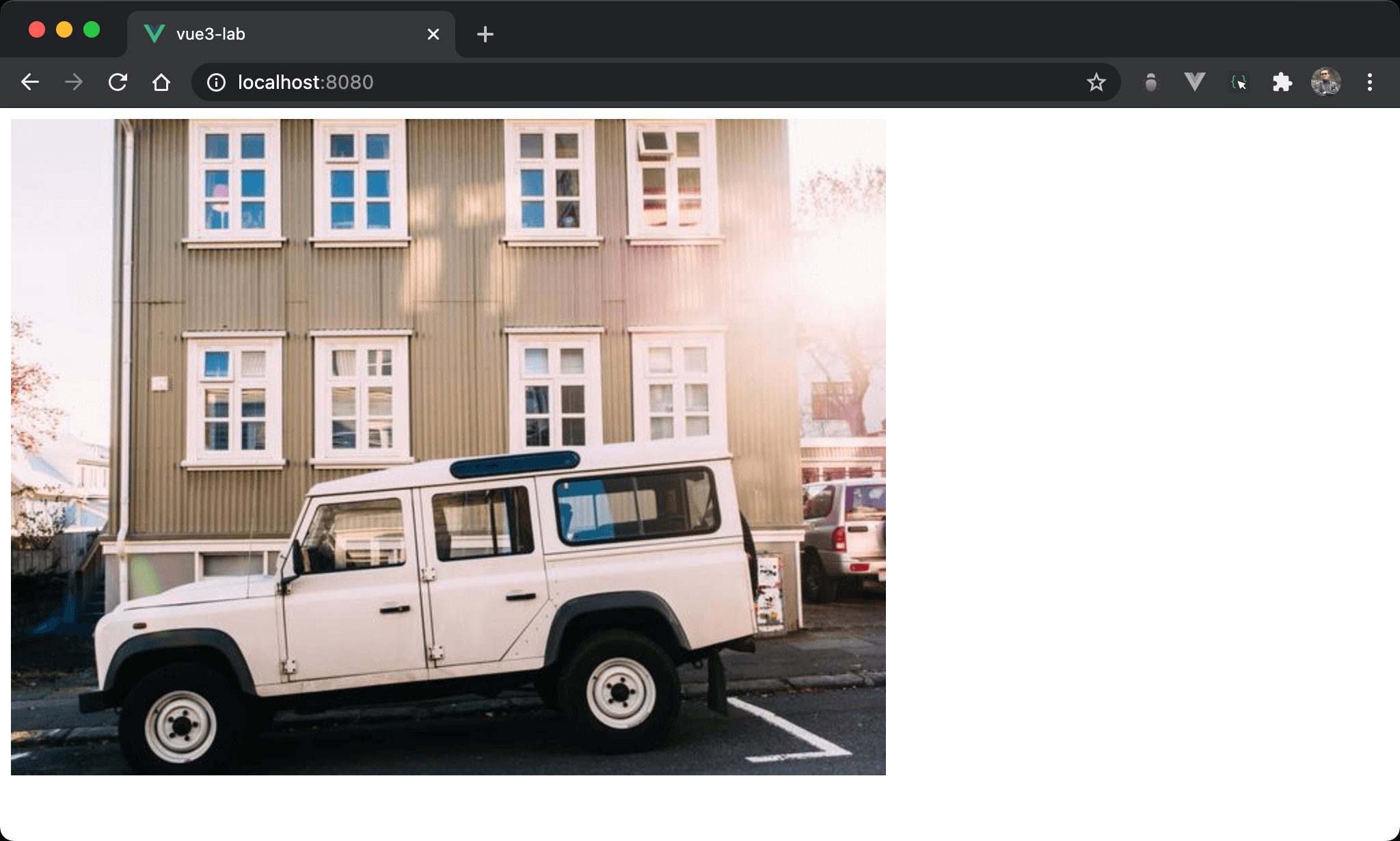Click the forward navigation arrow
Image resolution: width=1400 pixels, height=841 pixels.
tap(74, 83)
